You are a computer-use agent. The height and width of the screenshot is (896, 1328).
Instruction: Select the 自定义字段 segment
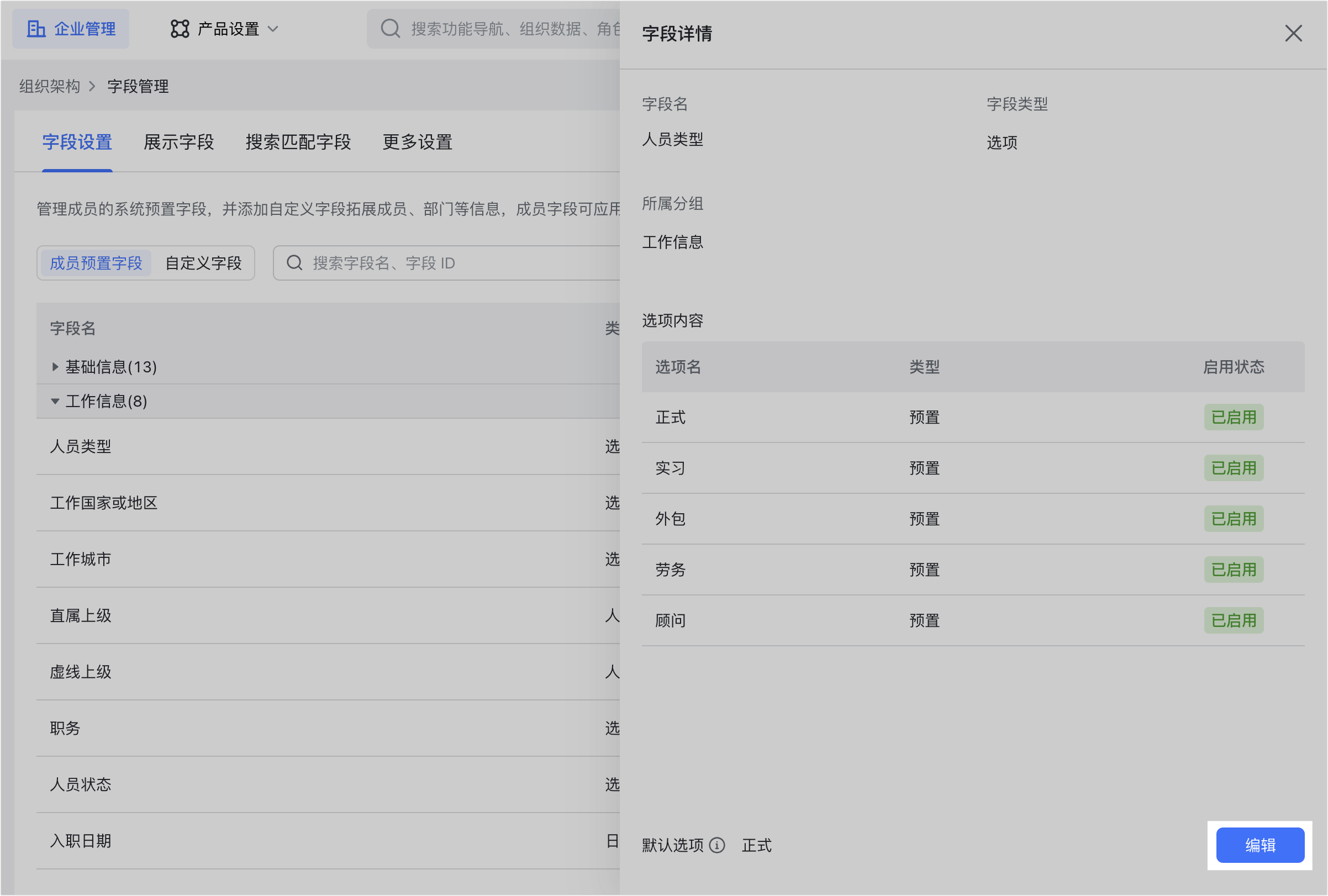click(203, 263)
